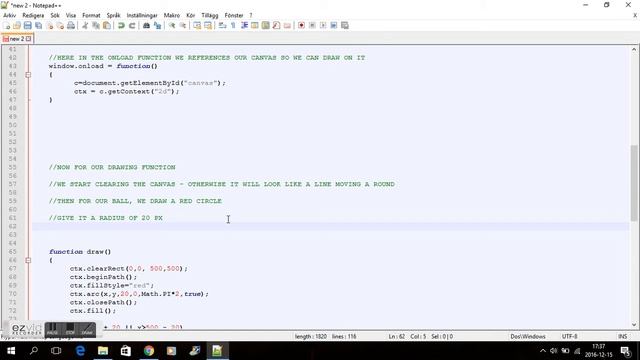Click the Paste clipboard icon
This screenshot has height=360, width=640.
tap(107, 25)
